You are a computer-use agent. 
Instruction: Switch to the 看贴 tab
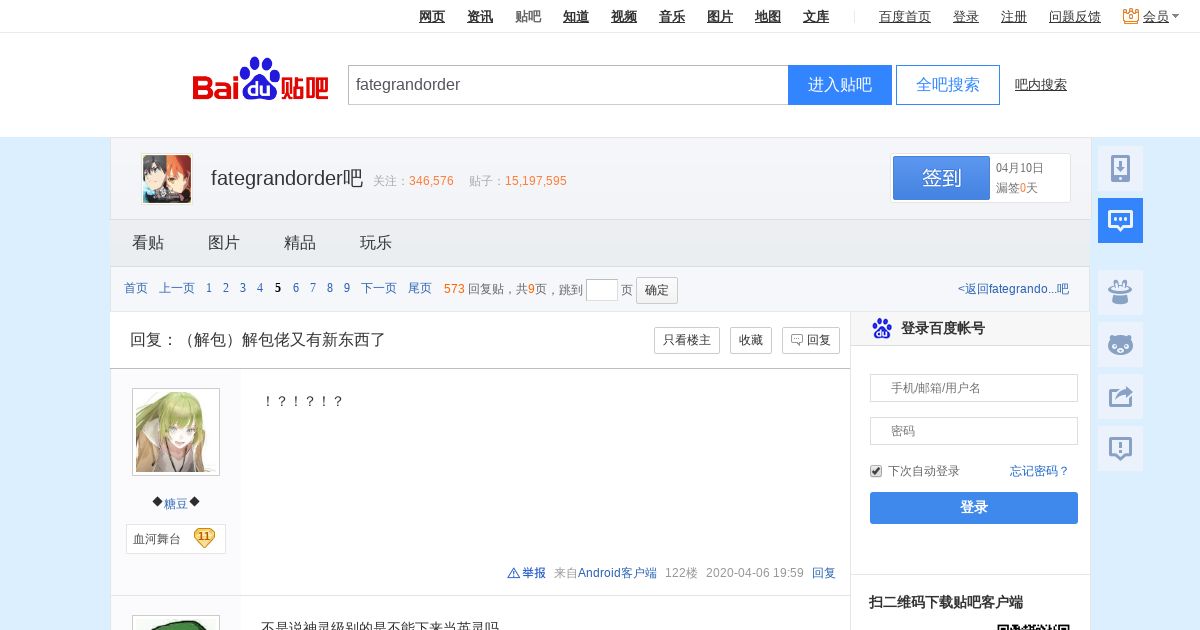148,243
